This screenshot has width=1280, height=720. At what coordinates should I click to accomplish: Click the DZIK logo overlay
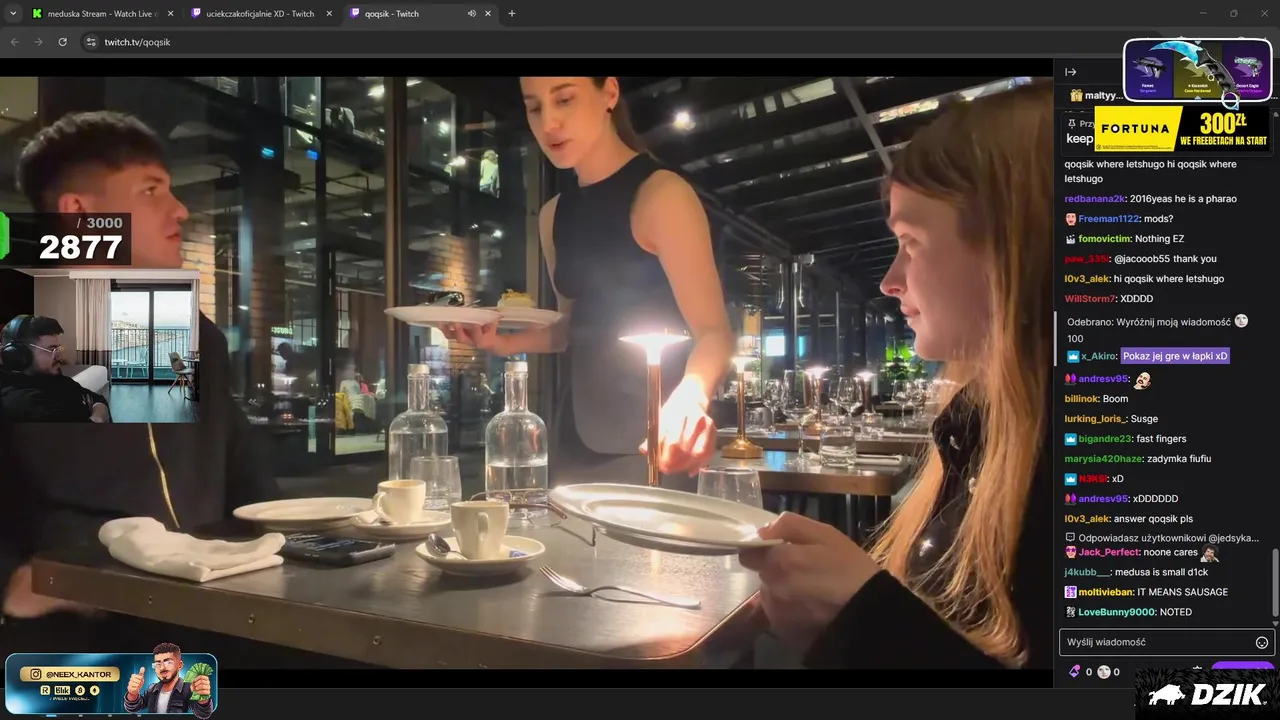coord(1207,694)
